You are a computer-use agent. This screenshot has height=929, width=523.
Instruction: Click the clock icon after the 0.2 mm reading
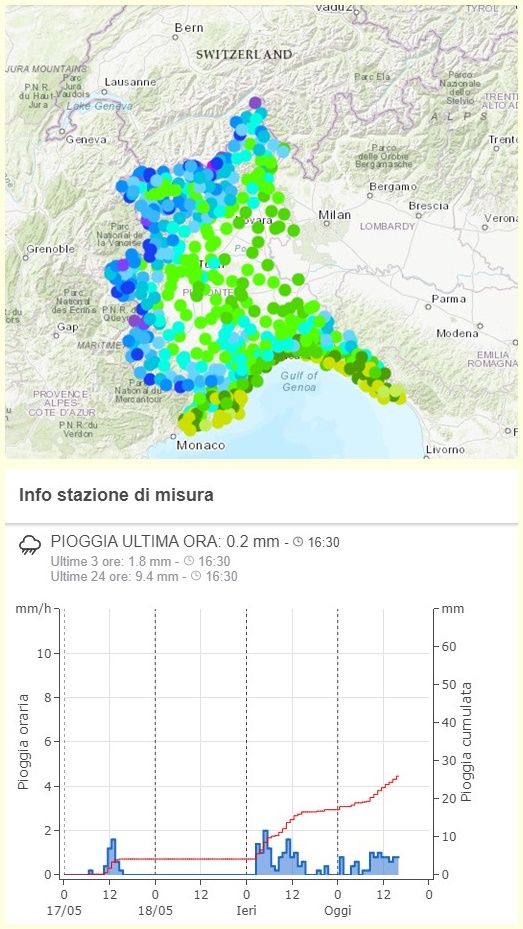coord(298,542)
